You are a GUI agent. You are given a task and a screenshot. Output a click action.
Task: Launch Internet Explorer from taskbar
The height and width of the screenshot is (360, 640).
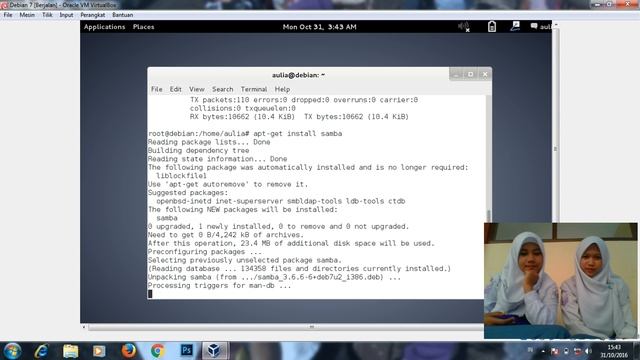[41, 351]
